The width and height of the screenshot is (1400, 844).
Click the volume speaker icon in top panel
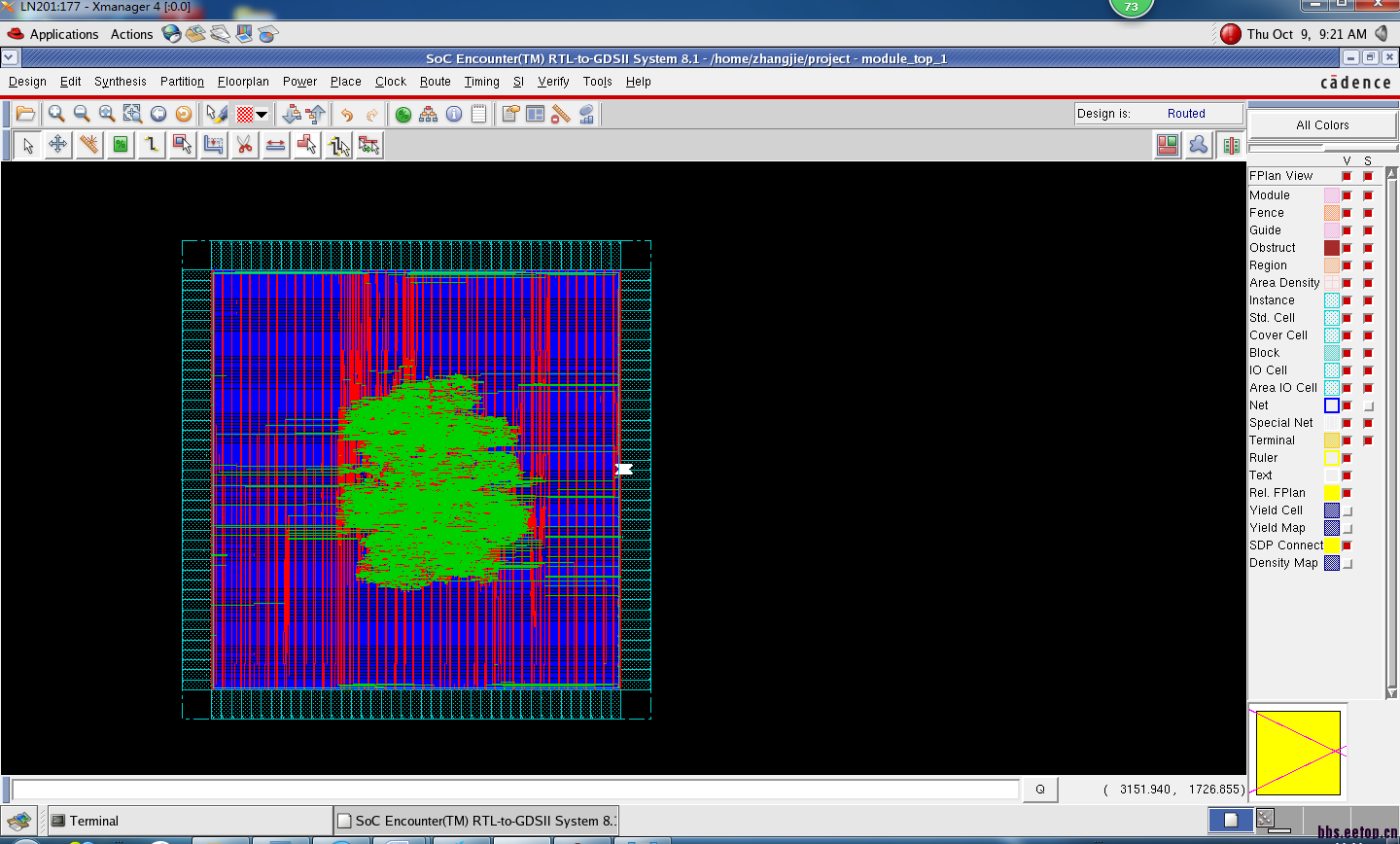1381,34
